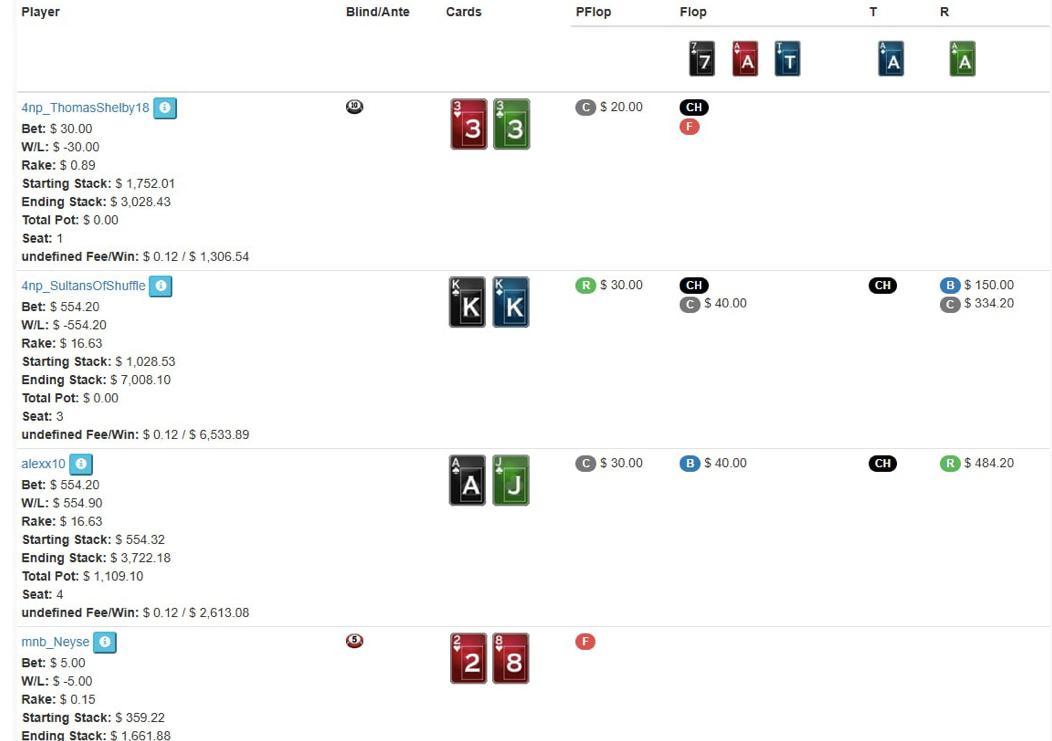Click the 10 big blind chip icon
The height and width of the screenshot is (741, 1052).
(x=354, y=107)
